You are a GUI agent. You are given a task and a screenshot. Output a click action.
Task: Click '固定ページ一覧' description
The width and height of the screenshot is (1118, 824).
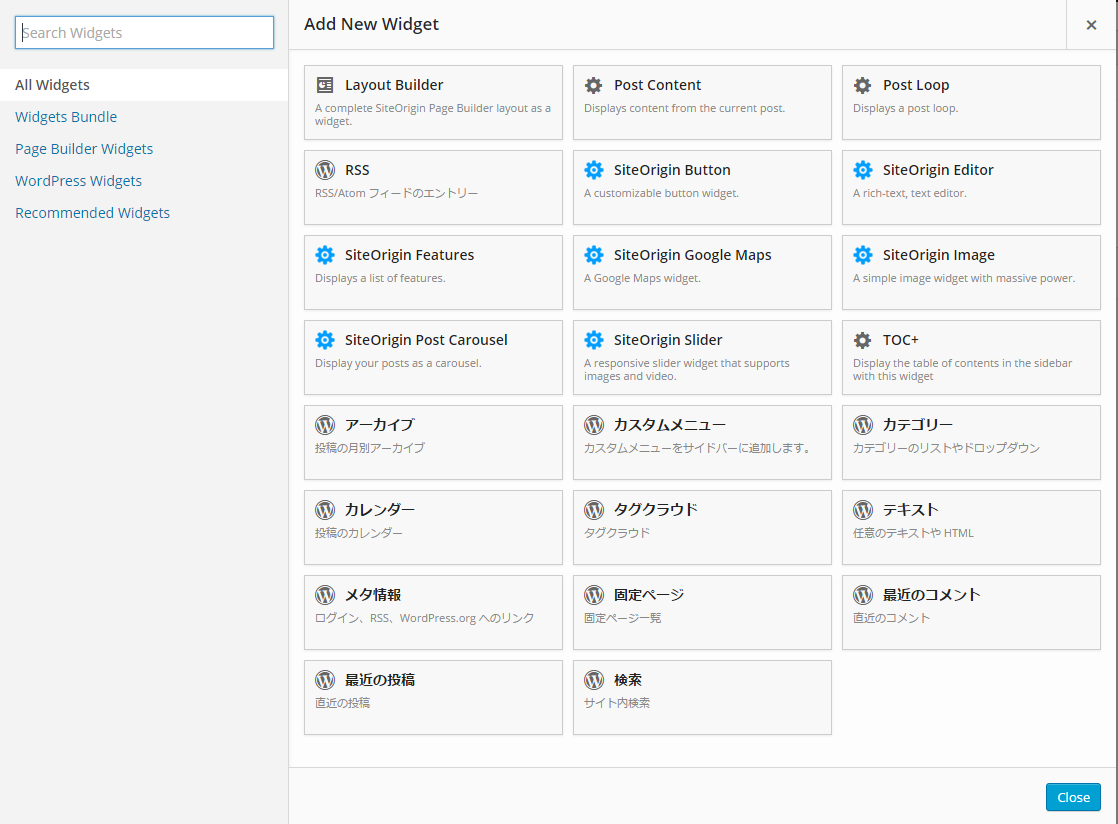[622, 618]
